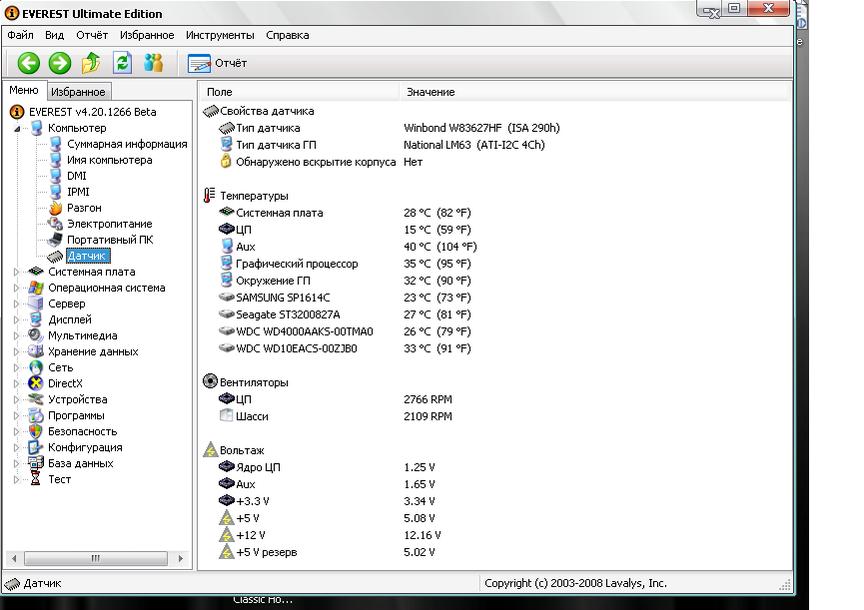This screenshot has height=610, width=864.
Task: Expand the Системная плата tree node
Action: (x=16, y=272)
